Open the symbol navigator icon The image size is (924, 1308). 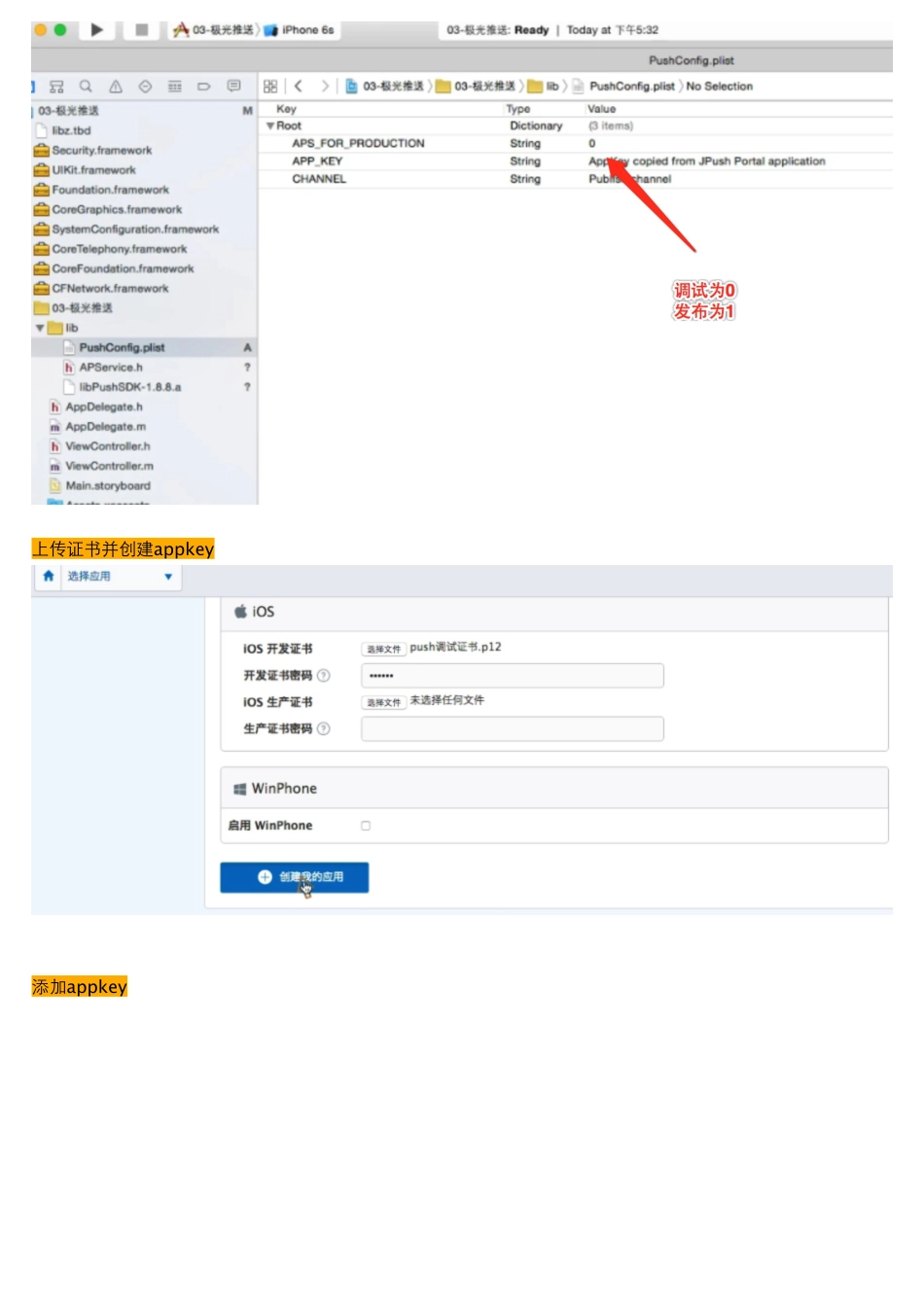coord(56,87)
